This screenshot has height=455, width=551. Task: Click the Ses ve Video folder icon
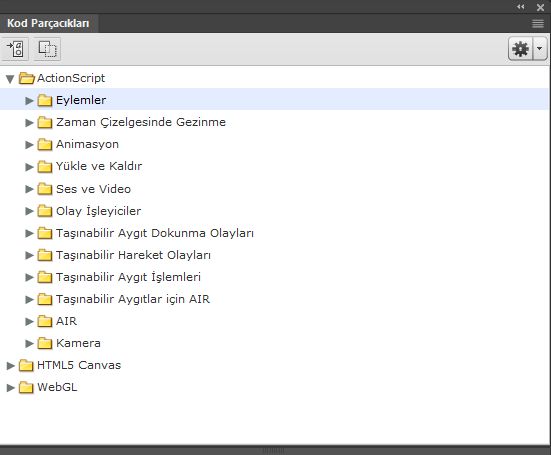click(x=45, y=189)
